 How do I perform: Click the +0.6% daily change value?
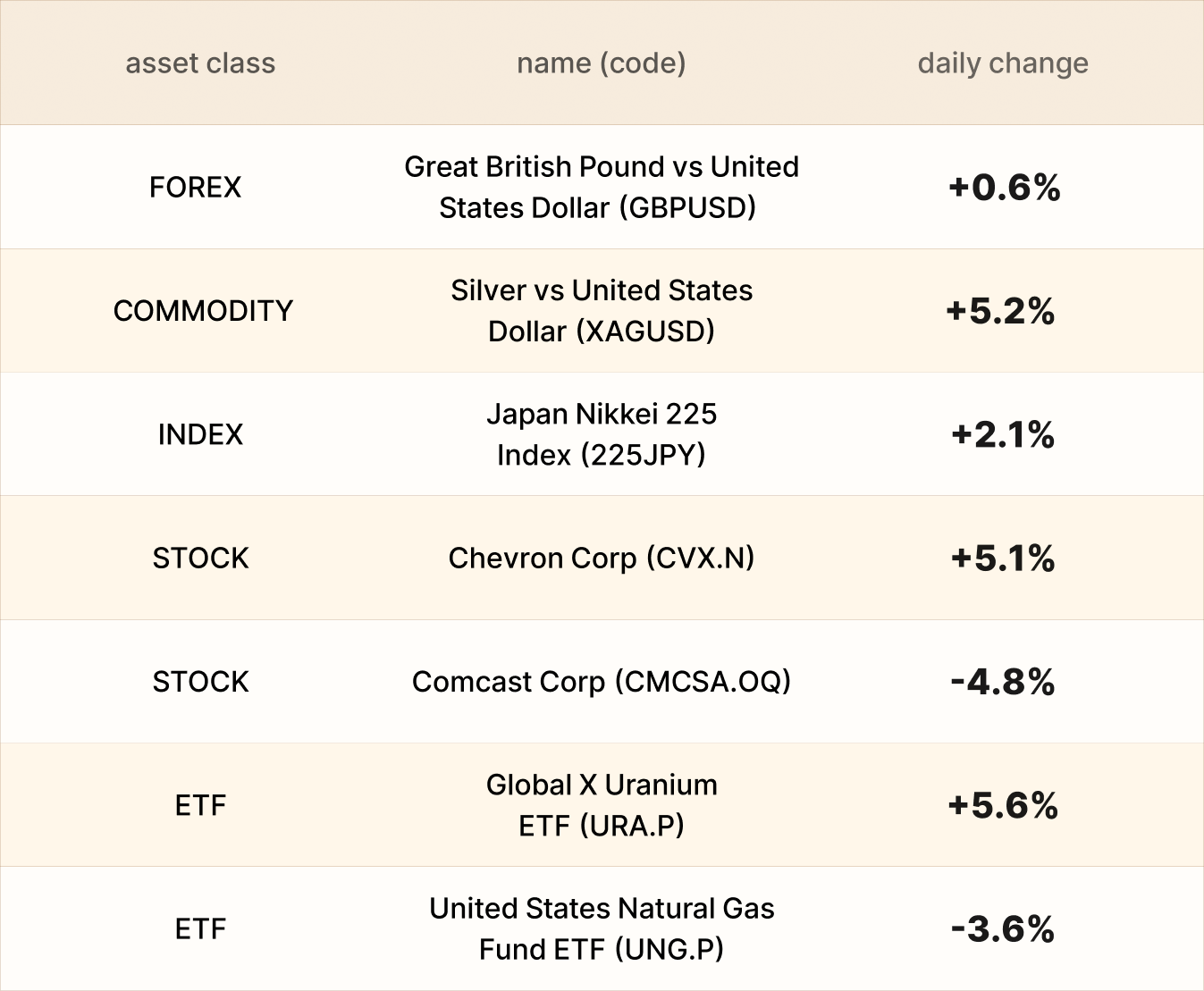tap(1004, 187)
